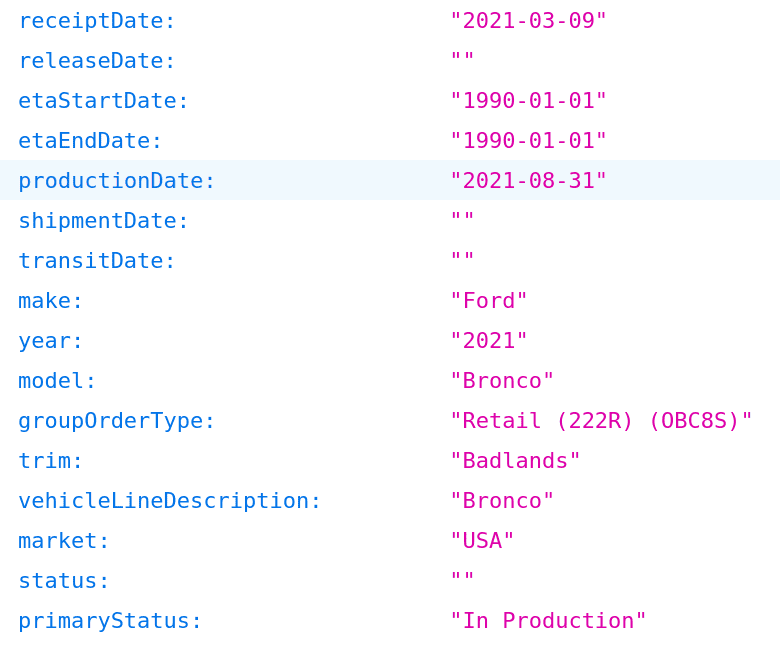Click the value "Badlands"
Screen dimensions: 780x652
[x=515, y=461]
